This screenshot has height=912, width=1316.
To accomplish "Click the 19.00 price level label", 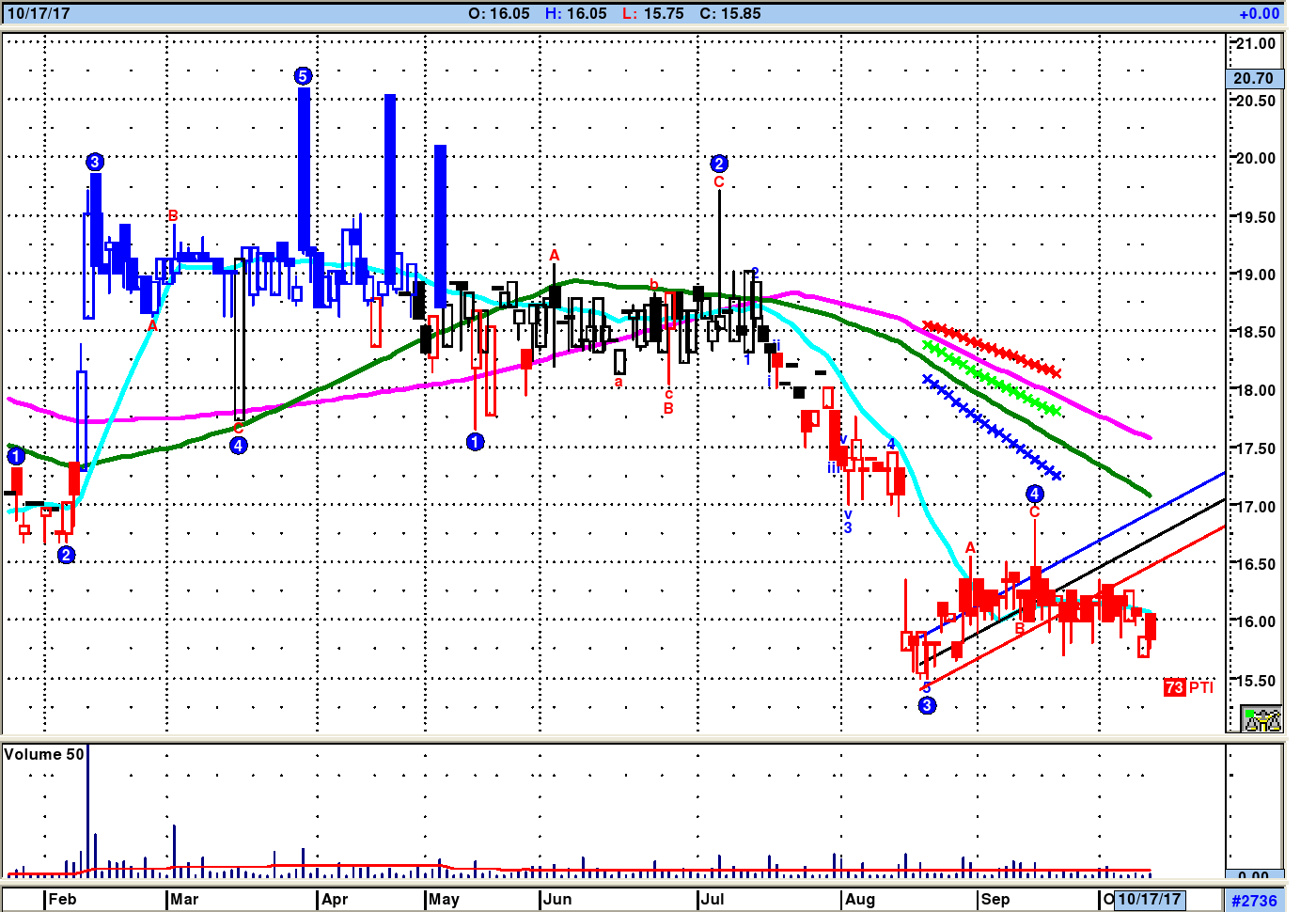I will pyautogui.click(x=1256, y=275).
